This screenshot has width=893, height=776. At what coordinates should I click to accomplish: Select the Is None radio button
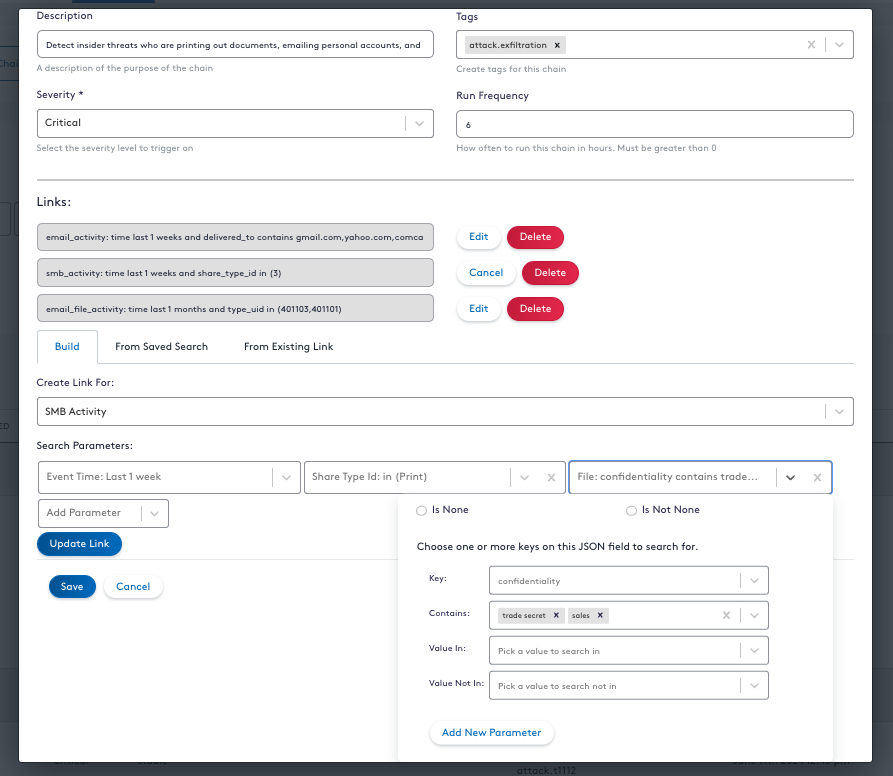point(421,510)
